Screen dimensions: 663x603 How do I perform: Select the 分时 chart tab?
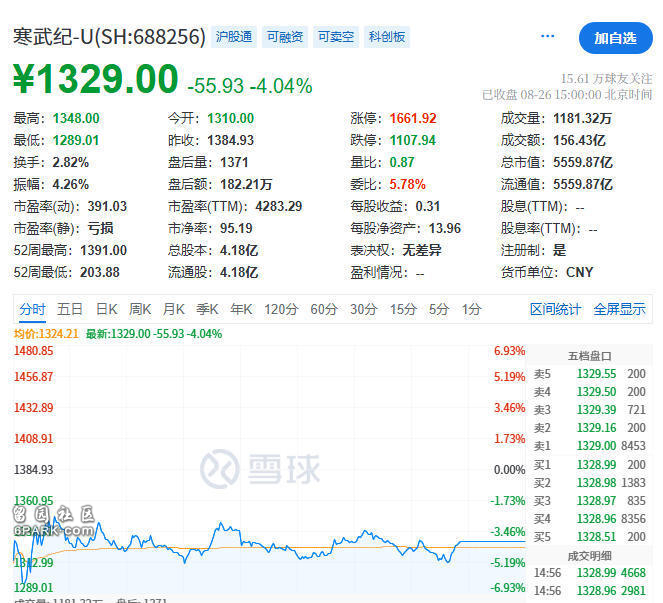(32, 309)
